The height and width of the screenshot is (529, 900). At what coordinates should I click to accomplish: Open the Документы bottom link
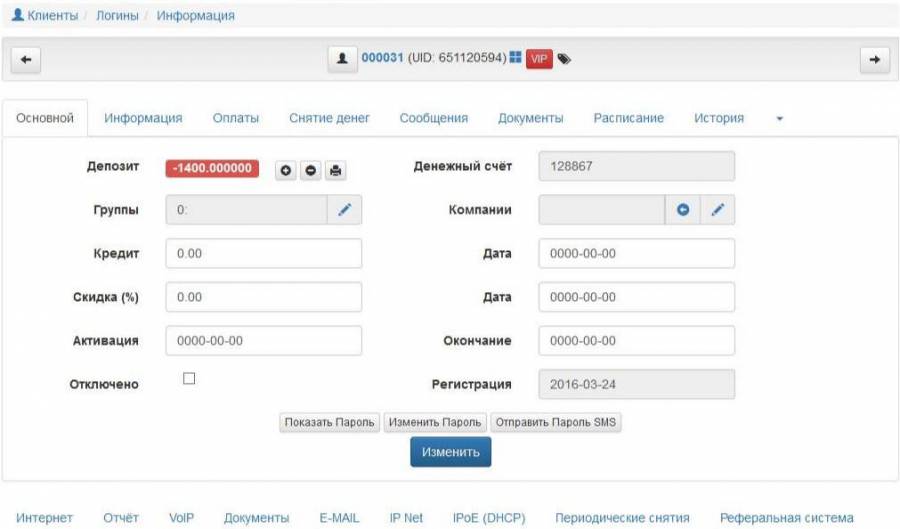point(256,518)
